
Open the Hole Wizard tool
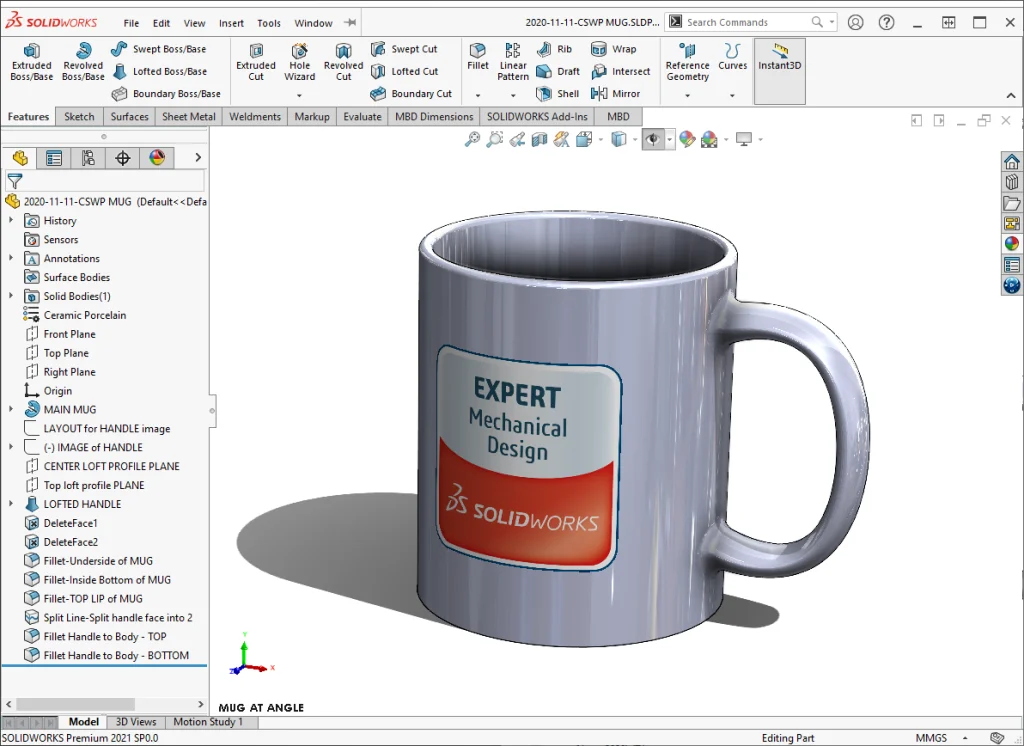pyautogui.click(x=299, y=62)
